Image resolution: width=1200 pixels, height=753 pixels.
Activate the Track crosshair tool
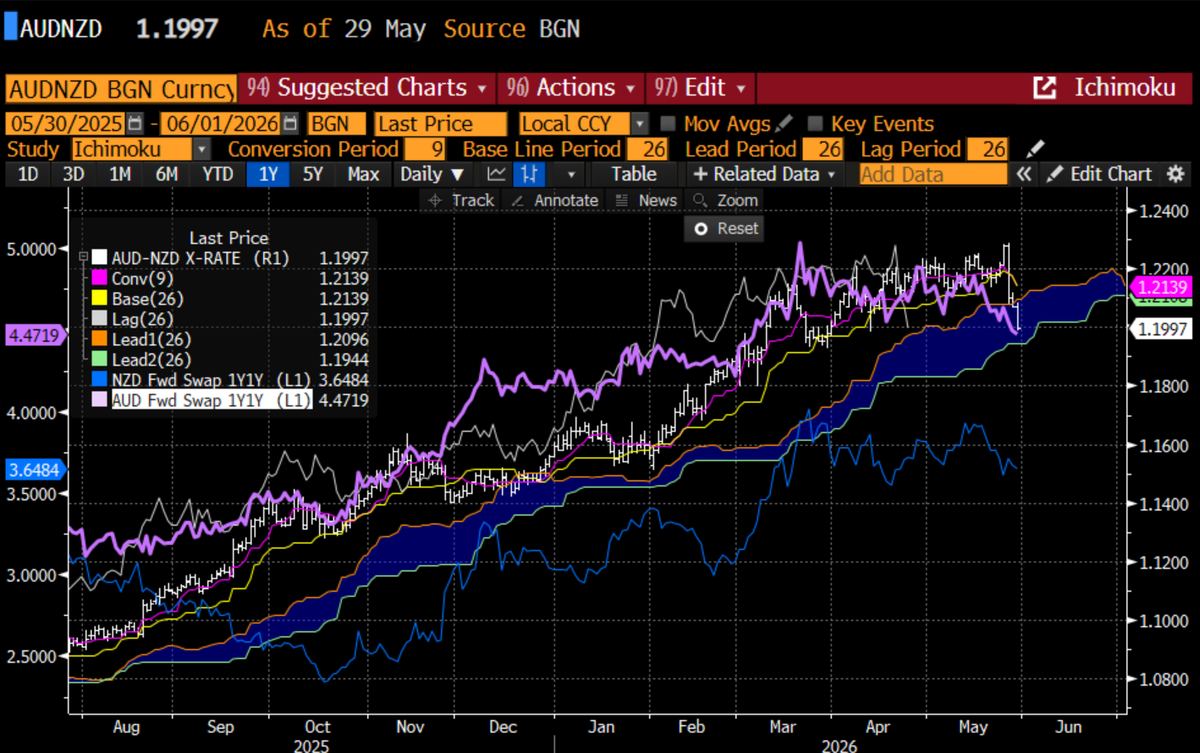(461, 200)
